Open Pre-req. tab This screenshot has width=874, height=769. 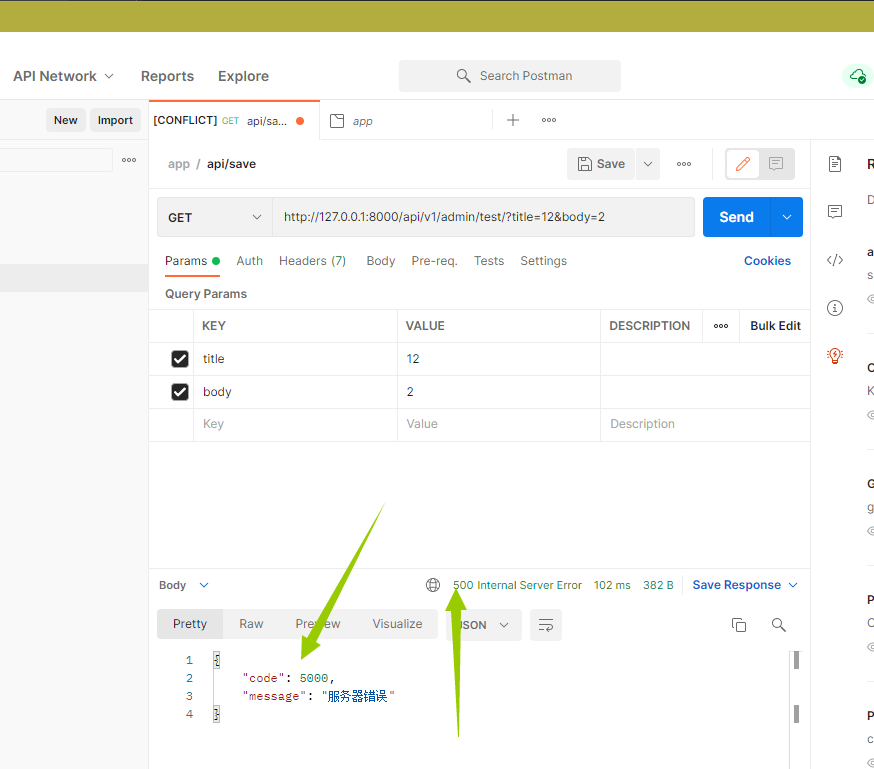[x=434, y=261]
